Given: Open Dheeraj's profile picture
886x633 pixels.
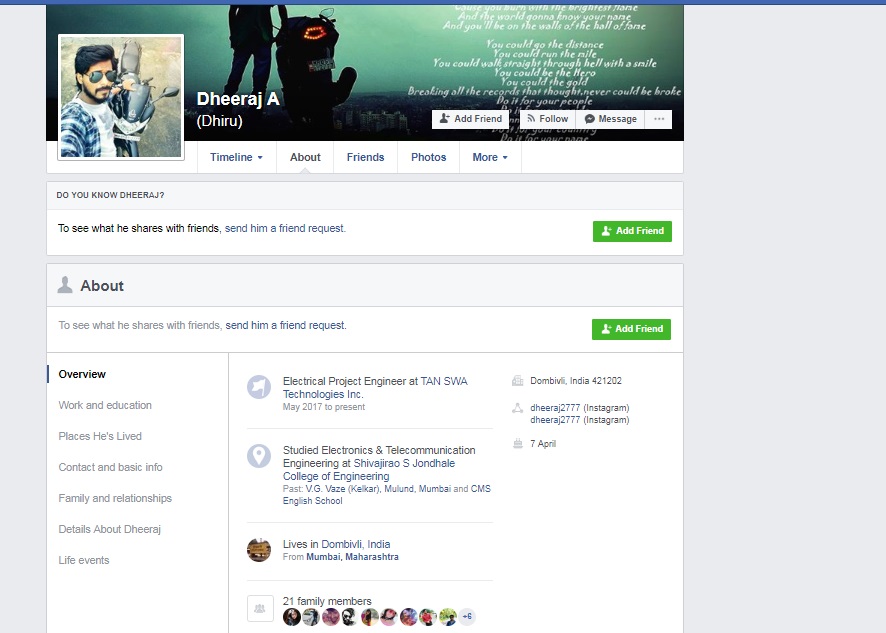Looking at the screenshot, I should click(x=121, y=97).
